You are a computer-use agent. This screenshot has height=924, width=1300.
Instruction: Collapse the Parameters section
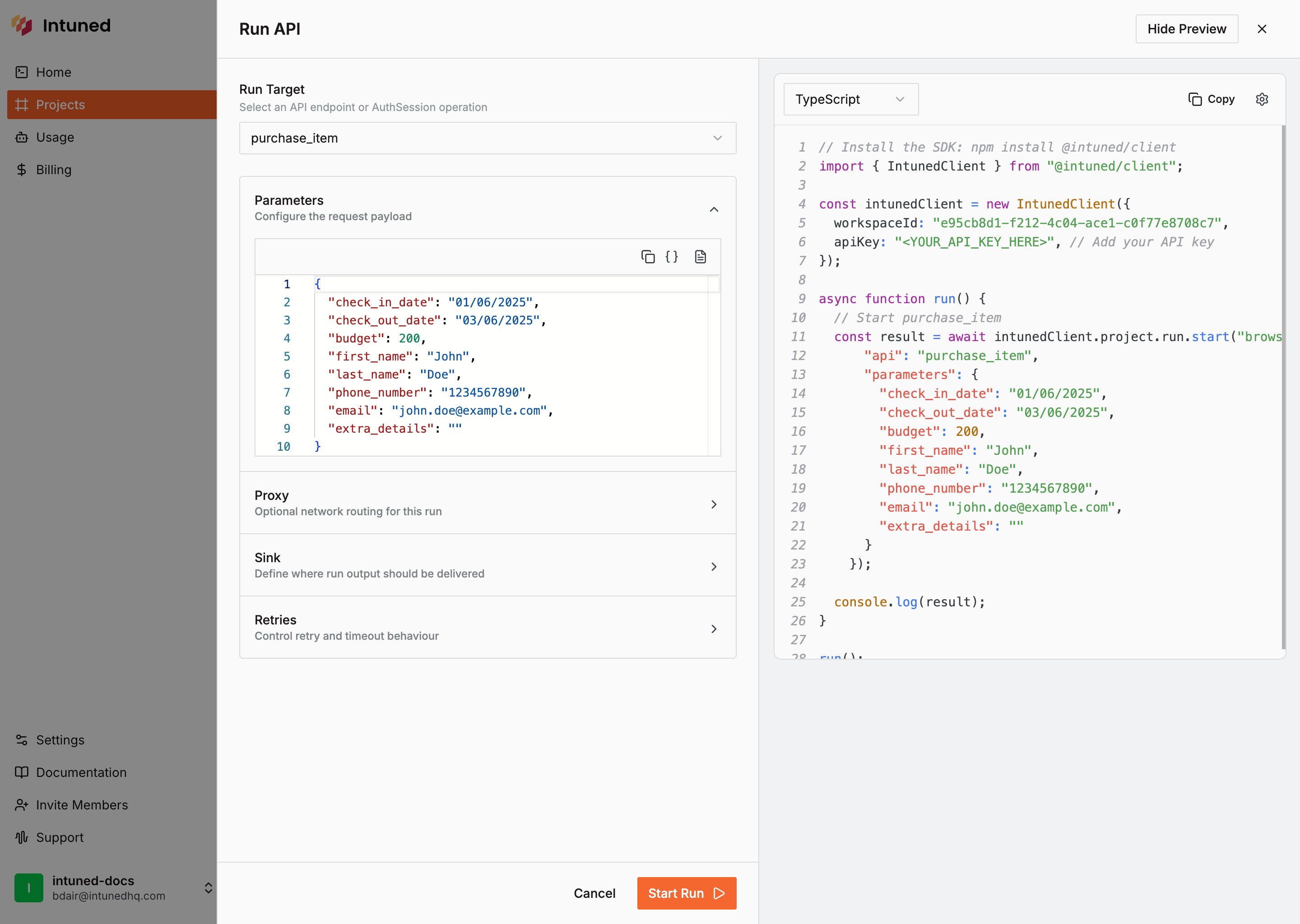[714, 209]
